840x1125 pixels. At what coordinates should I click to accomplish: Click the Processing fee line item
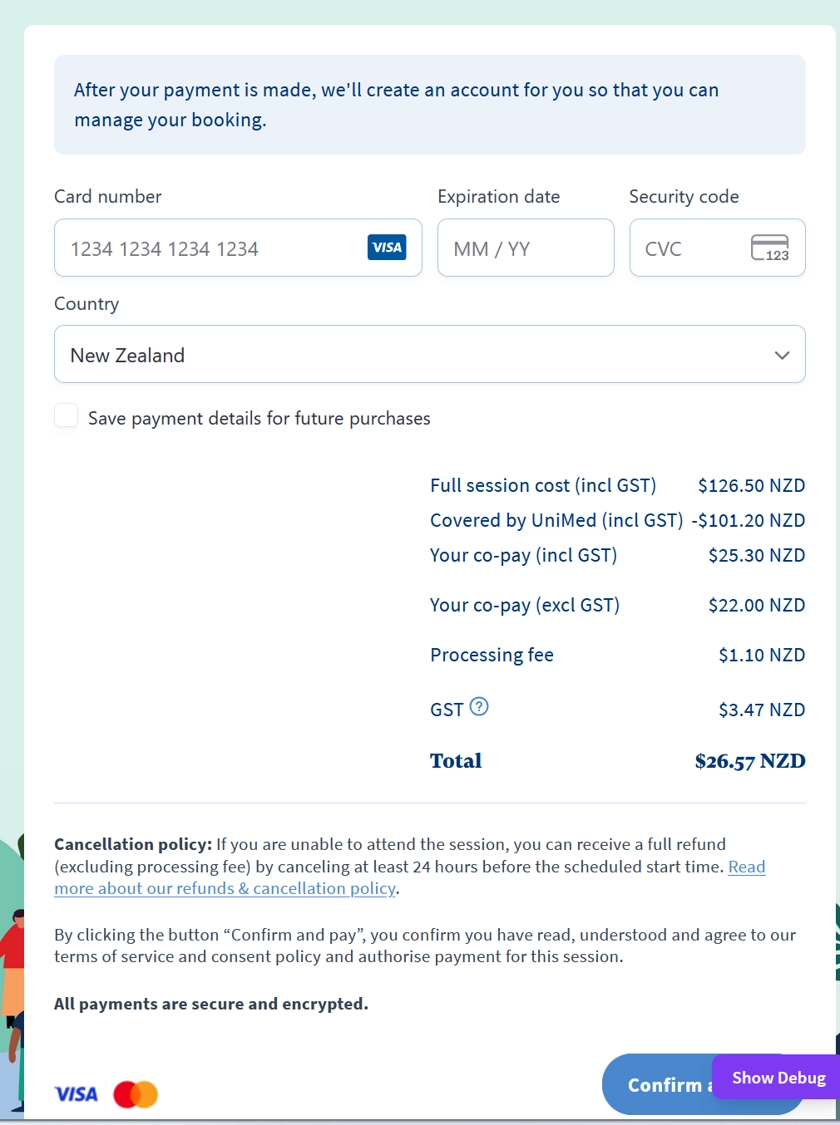click(618, 654)
